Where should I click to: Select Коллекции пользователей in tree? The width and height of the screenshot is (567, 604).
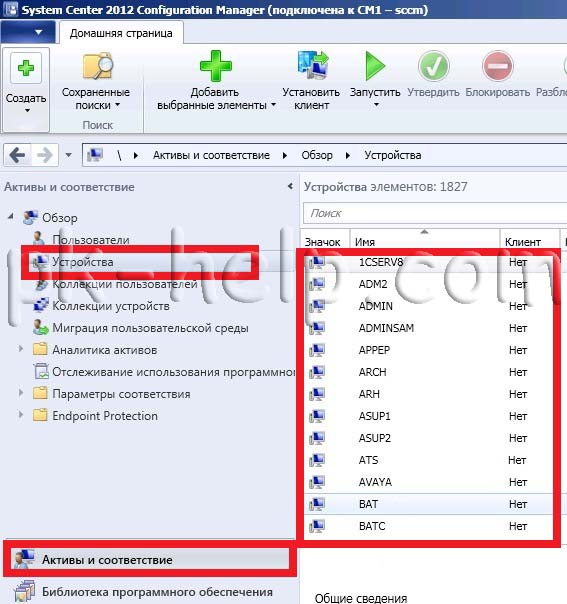[125, 284]
